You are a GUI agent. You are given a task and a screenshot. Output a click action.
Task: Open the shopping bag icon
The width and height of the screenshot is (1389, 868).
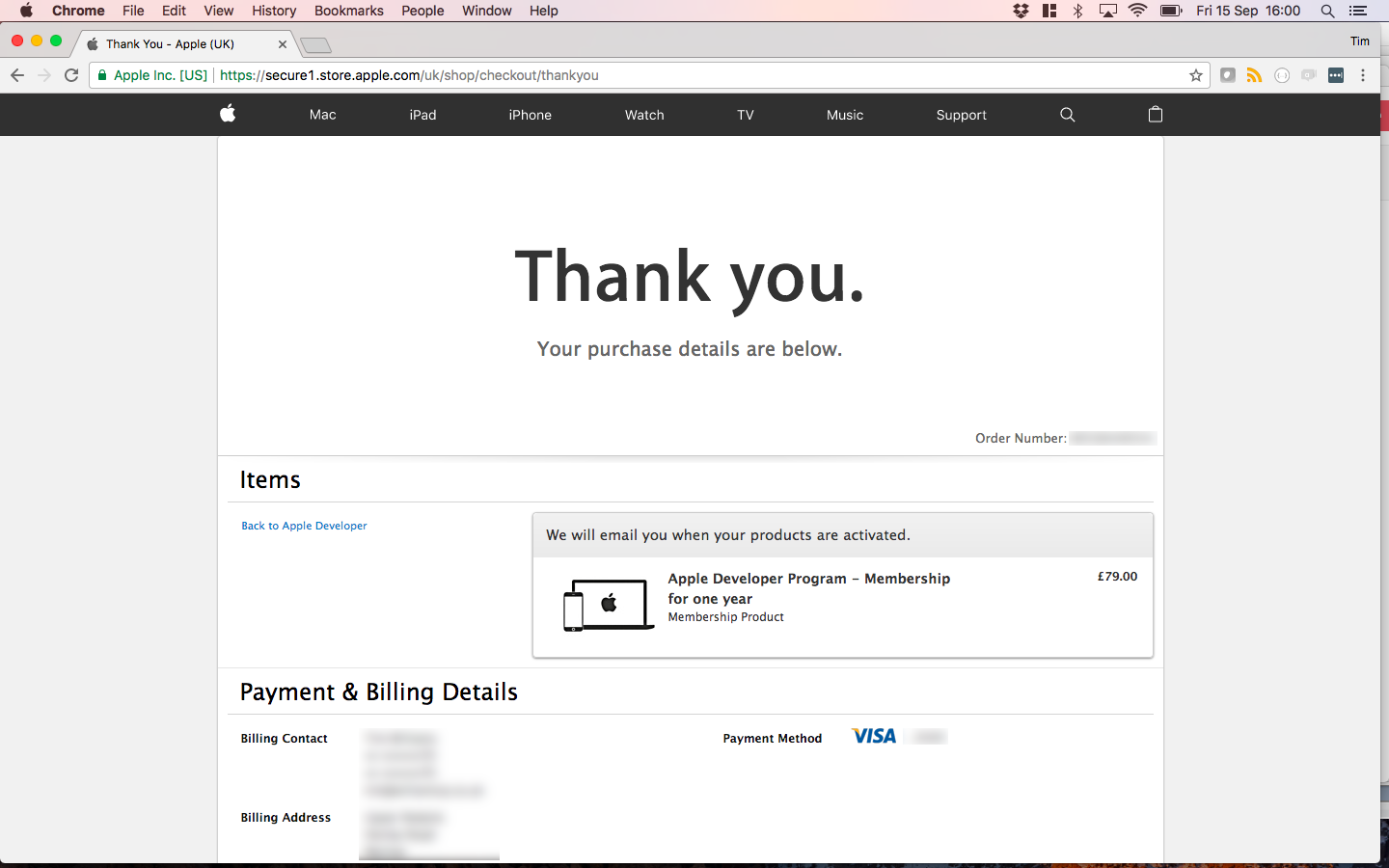(1156, 114)
